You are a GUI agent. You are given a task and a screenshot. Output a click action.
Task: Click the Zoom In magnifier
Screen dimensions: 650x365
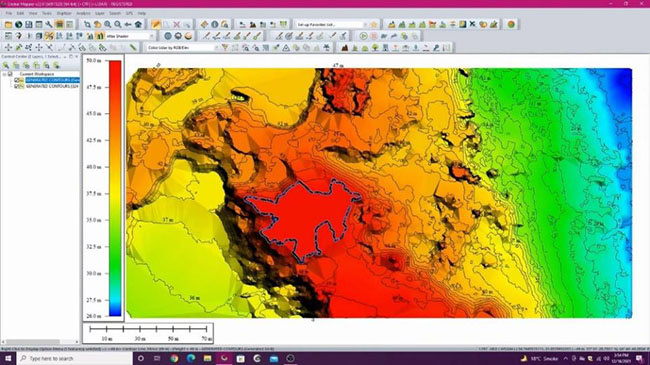tap(108, 24)
